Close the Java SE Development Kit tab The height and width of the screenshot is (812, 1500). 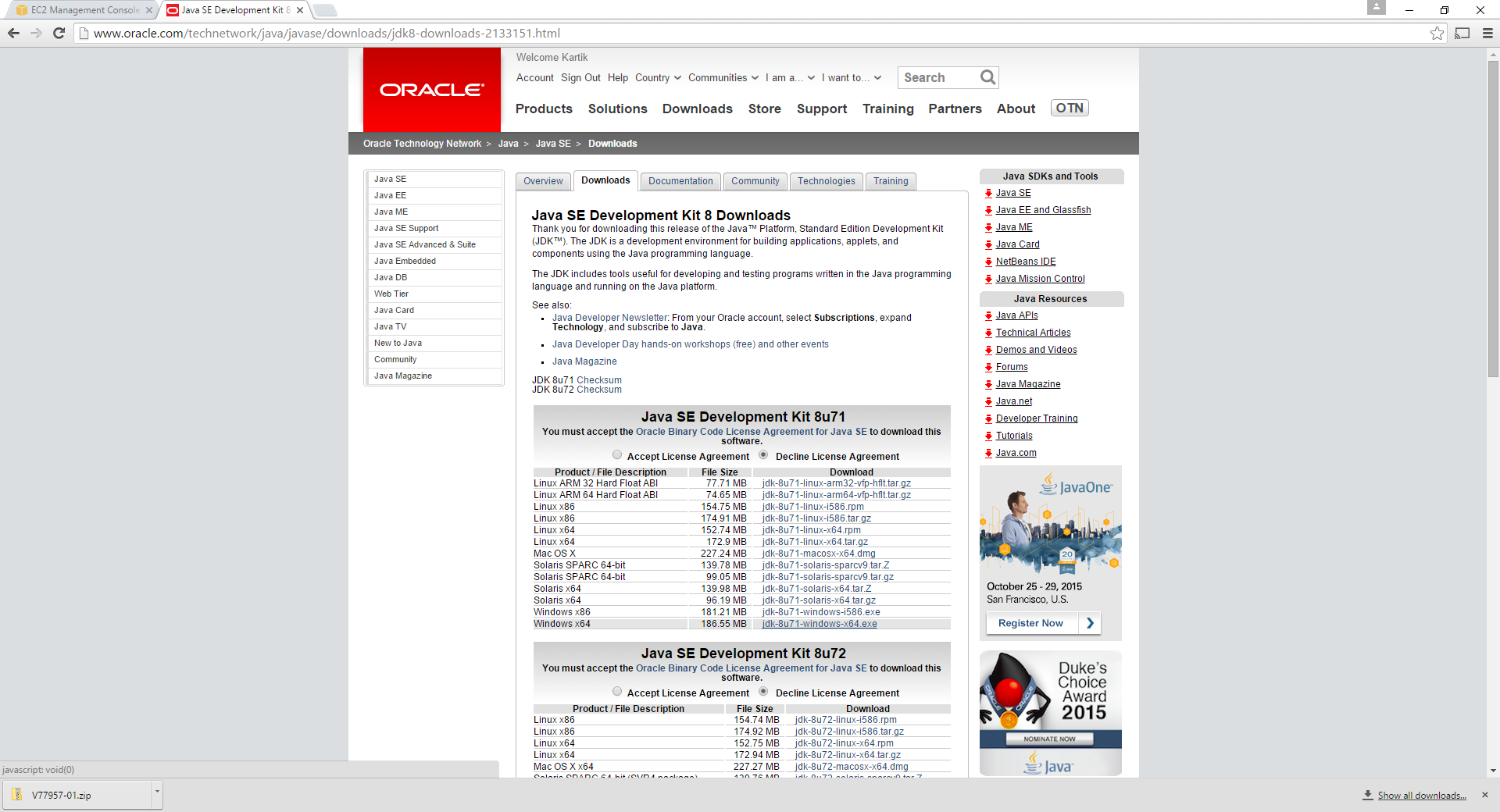(x=300, y=10)
